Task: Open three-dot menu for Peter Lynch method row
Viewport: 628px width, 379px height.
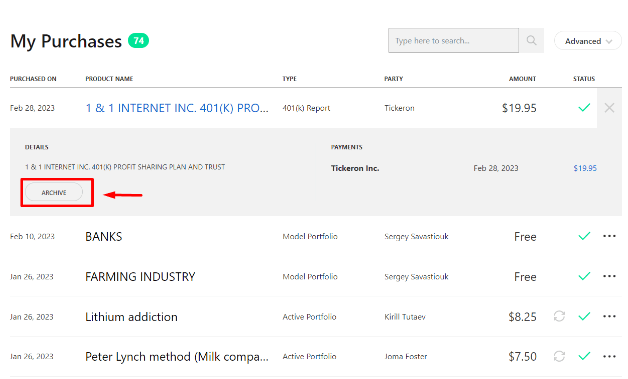Action: [609, 356]
